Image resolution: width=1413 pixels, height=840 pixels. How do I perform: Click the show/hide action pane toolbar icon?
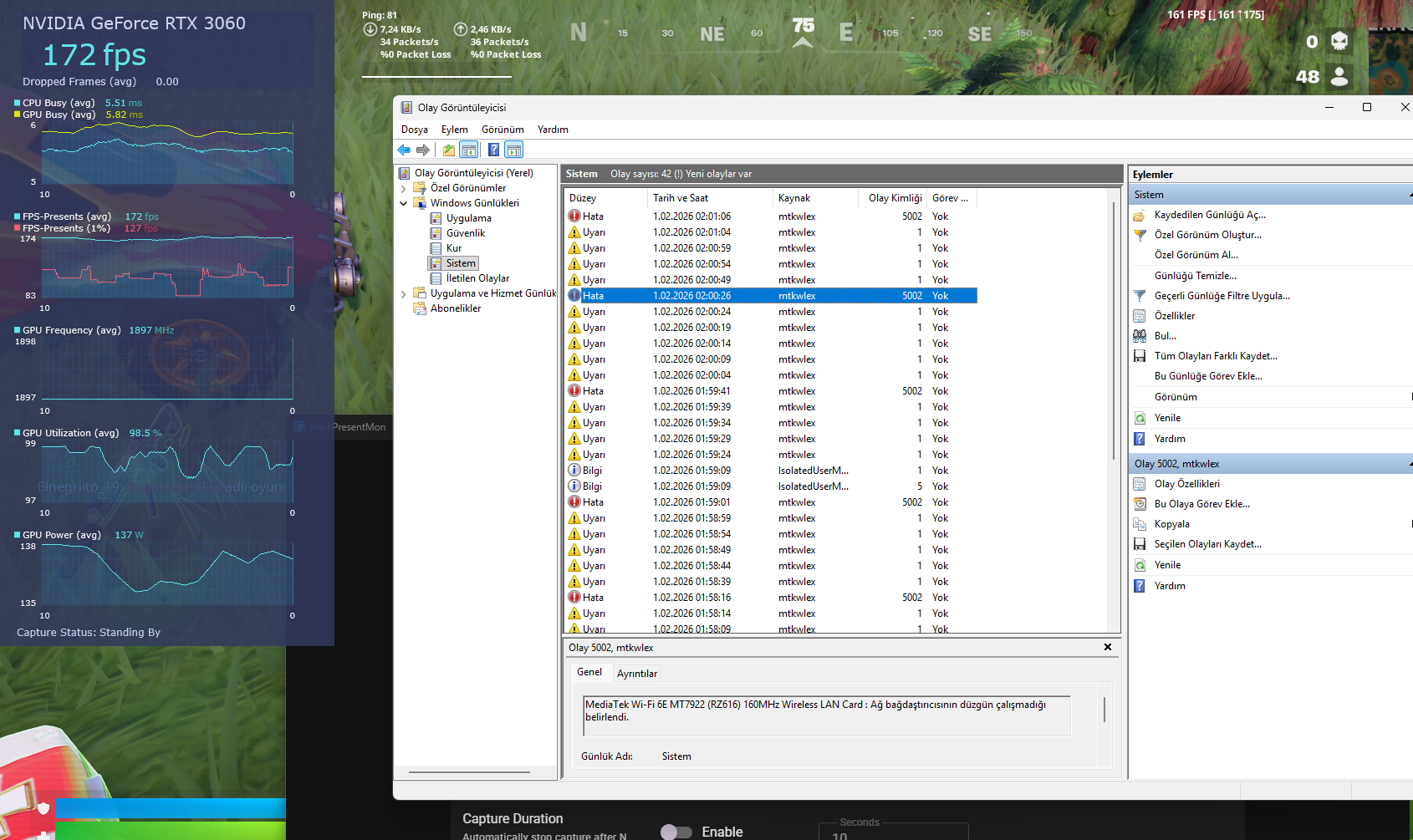pyautogui.click(x=514, y=150)
